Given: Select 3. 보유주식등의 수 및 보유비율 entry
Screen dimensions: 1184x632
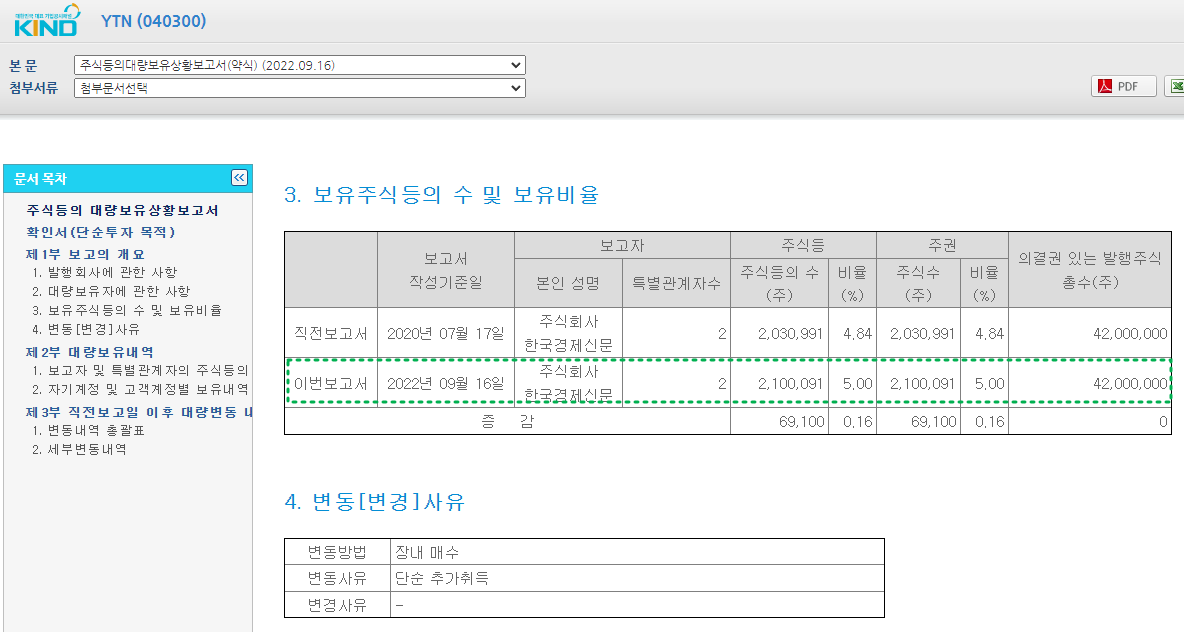Looking at the screenshot, I should 127,310.
